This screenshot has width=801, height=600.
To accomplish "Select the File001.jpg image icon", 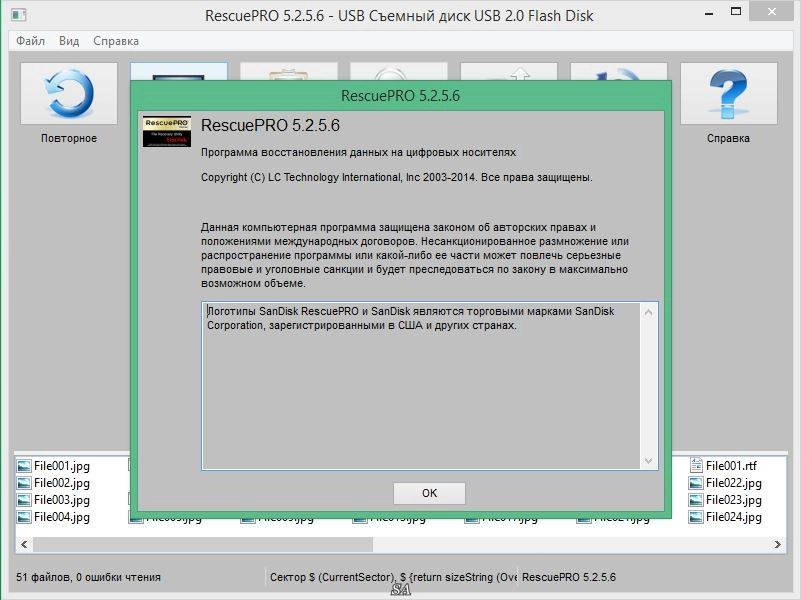I will (23, 466).
